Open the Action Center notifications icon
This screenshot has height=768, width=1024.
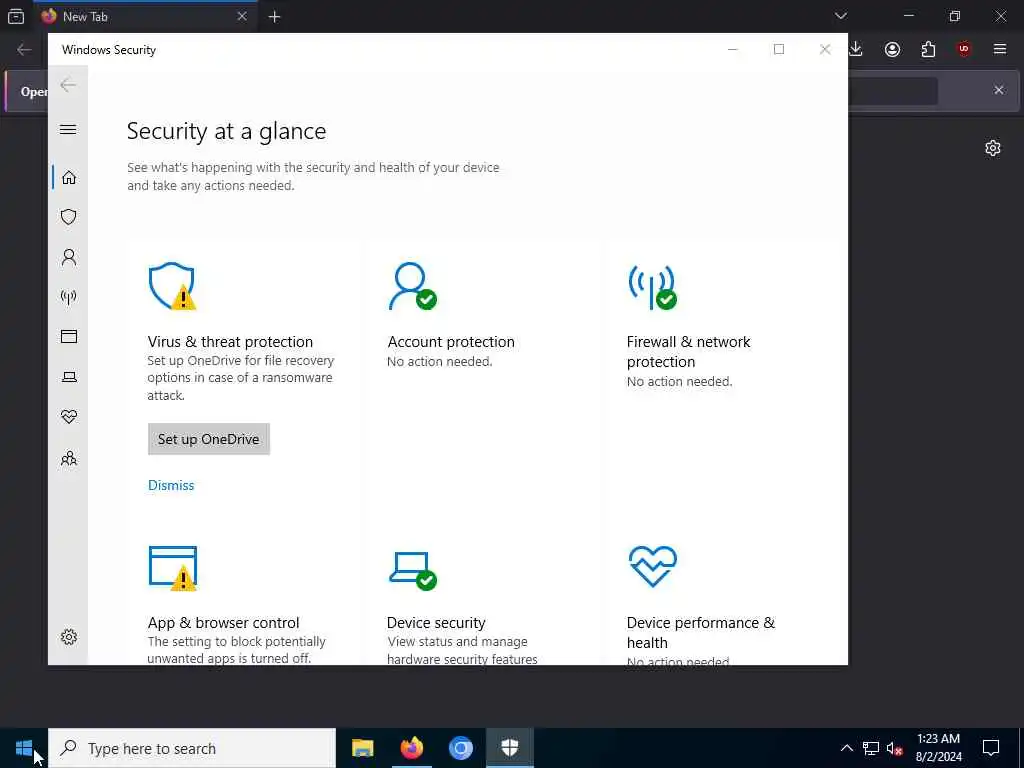(x=991, y=748)
